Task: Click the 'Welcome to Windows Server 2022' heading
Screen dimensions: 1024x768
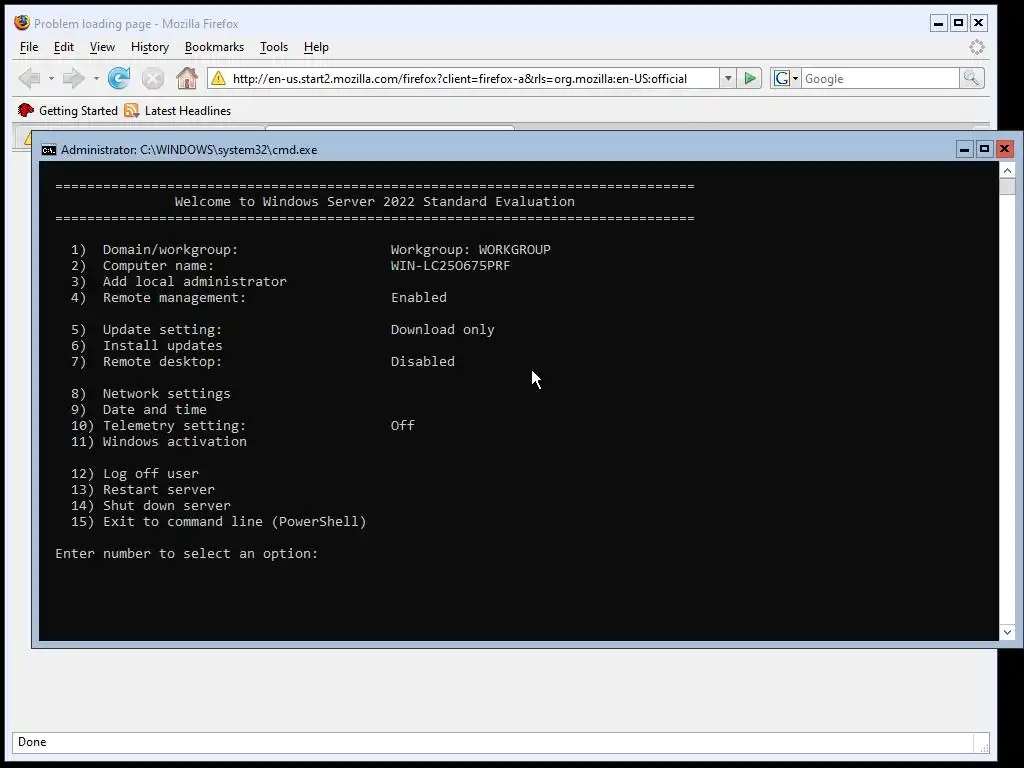Action: coord(375,202)
